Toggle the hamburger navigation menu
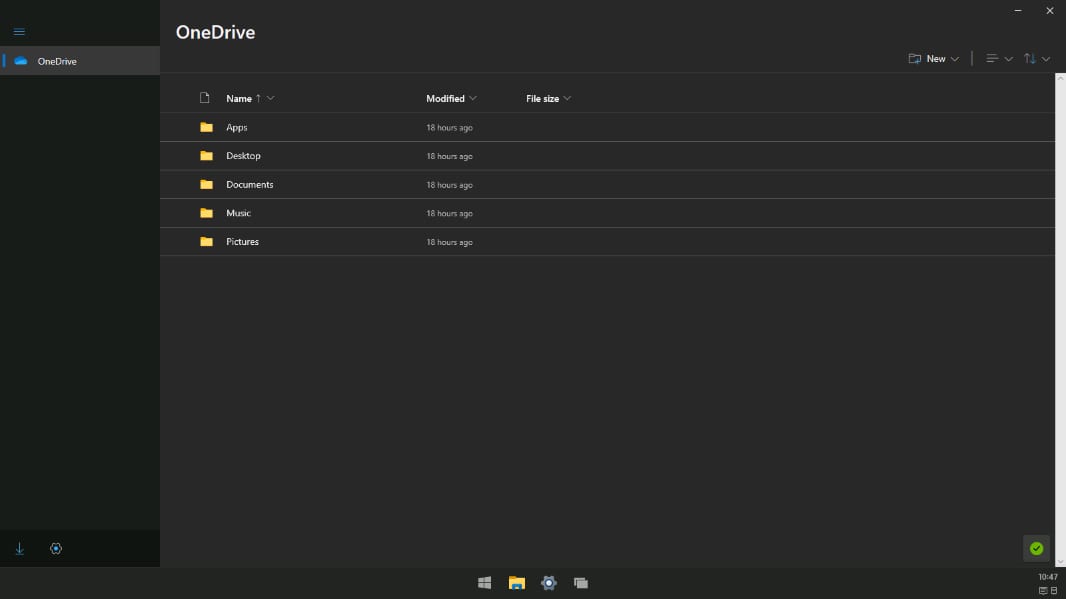The width and height of the screenshot is (1066, 599). tap(19, 32)
